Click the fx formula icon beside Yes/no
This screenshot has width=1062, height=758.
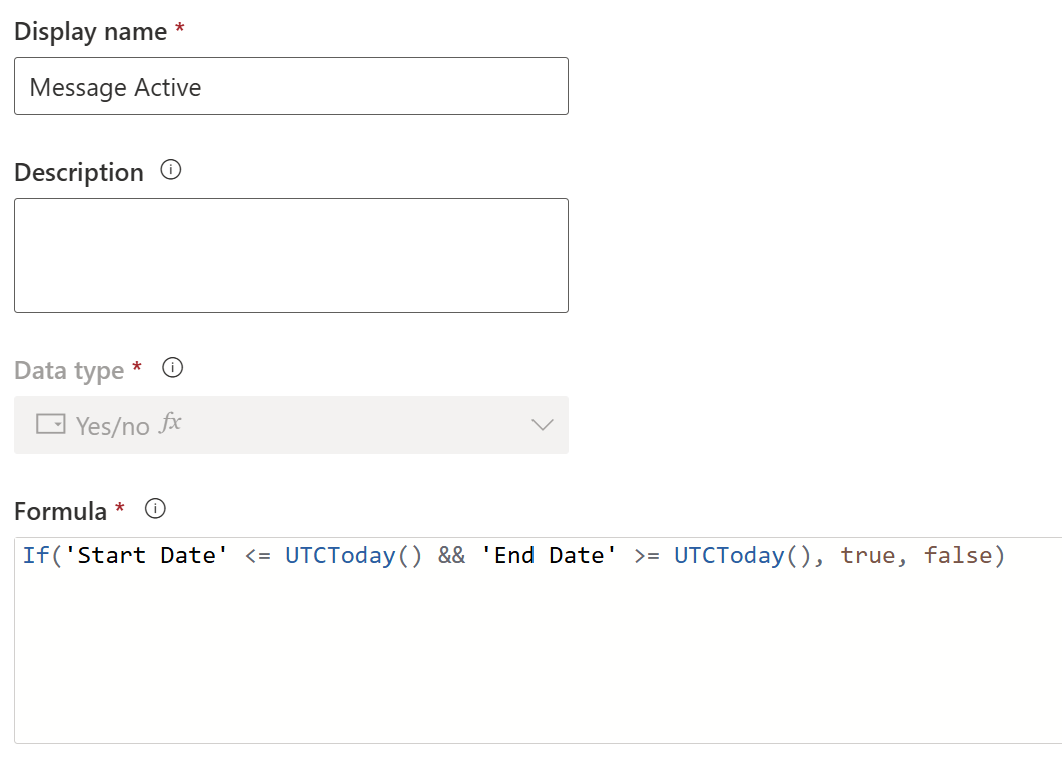(x=171, y=423)
